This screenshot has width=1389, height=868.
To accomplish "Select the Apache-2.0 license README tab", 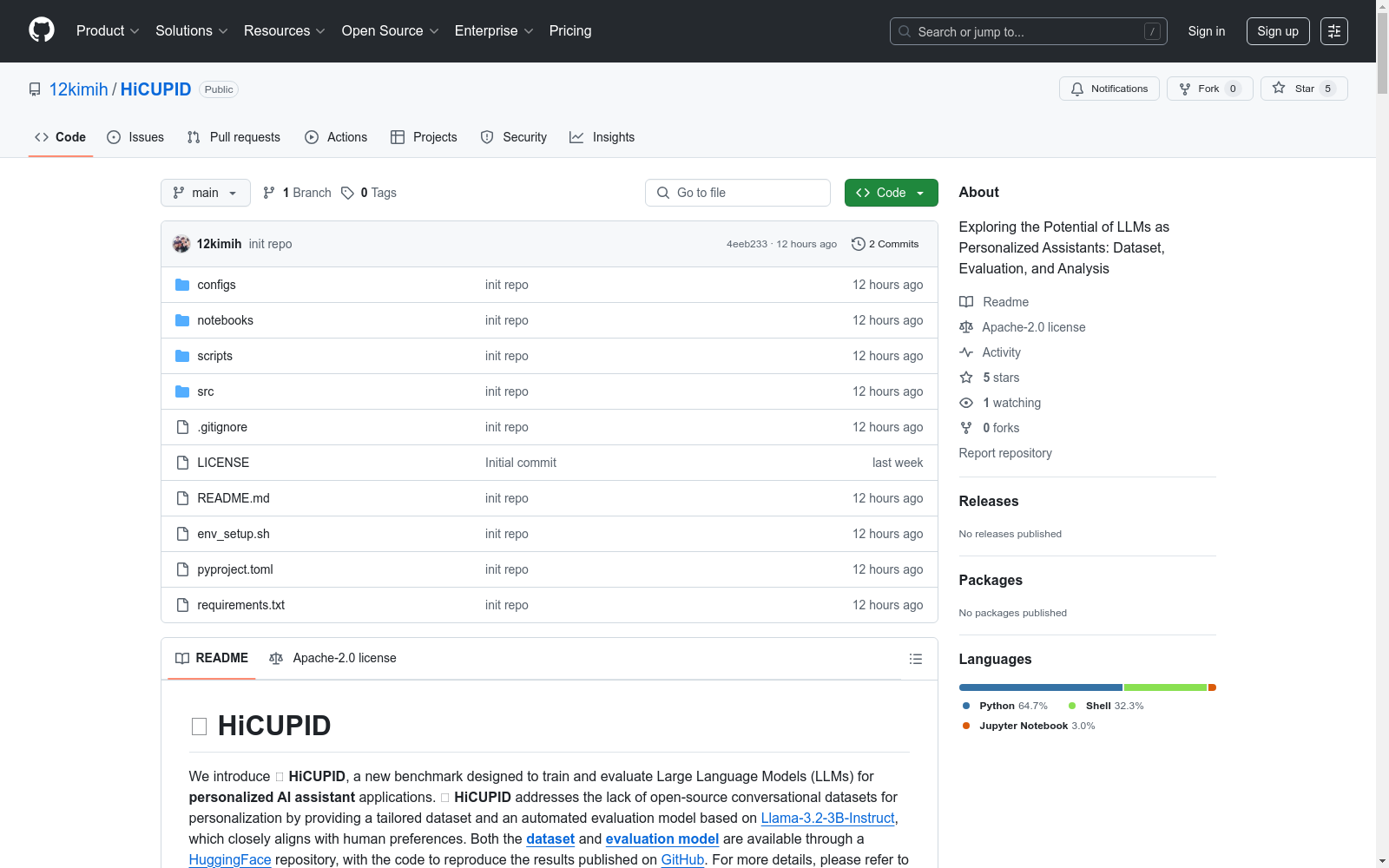I will pos(332,658).
